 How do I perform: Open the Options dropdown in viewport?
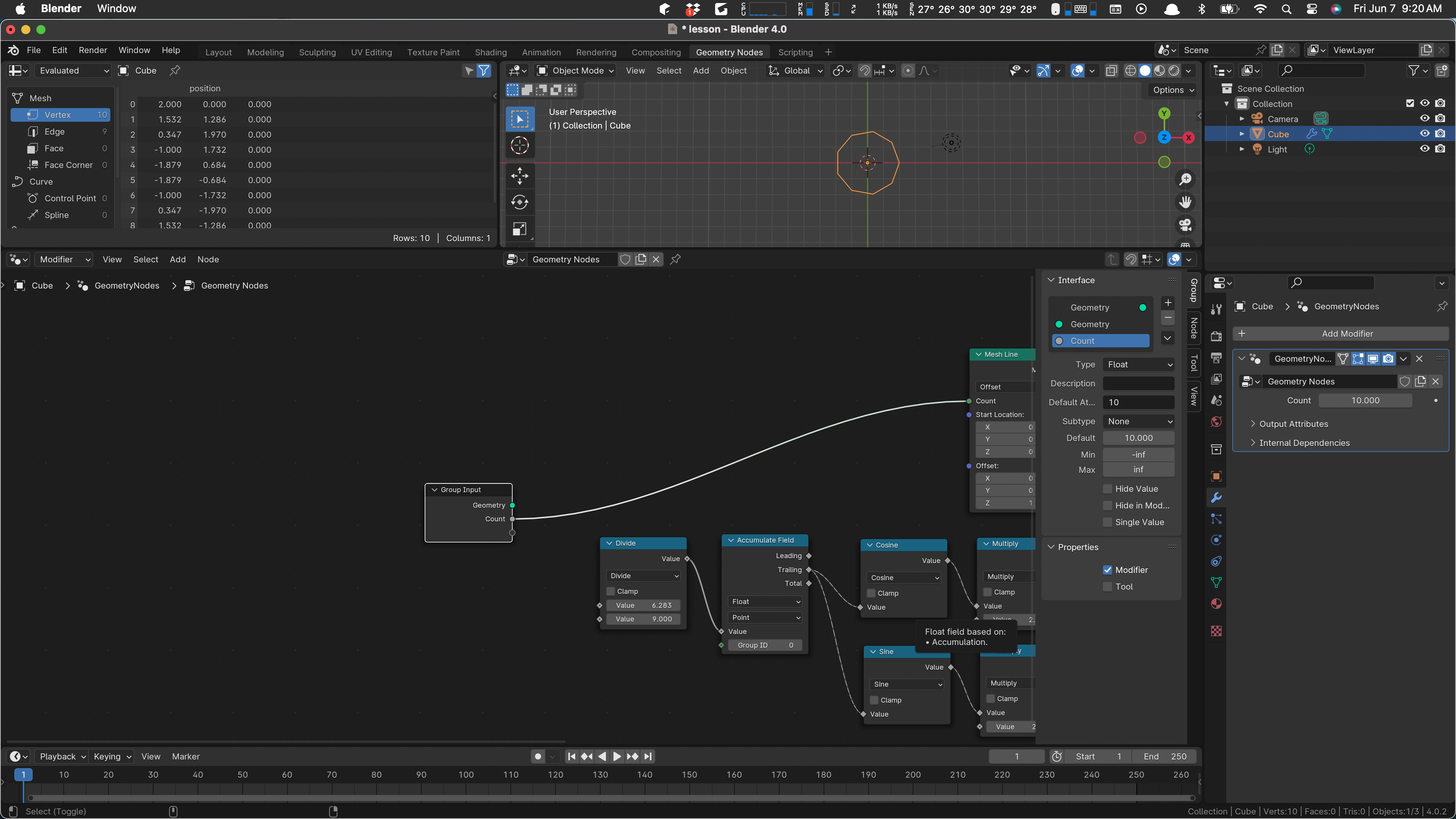[x=1173, y=90]
